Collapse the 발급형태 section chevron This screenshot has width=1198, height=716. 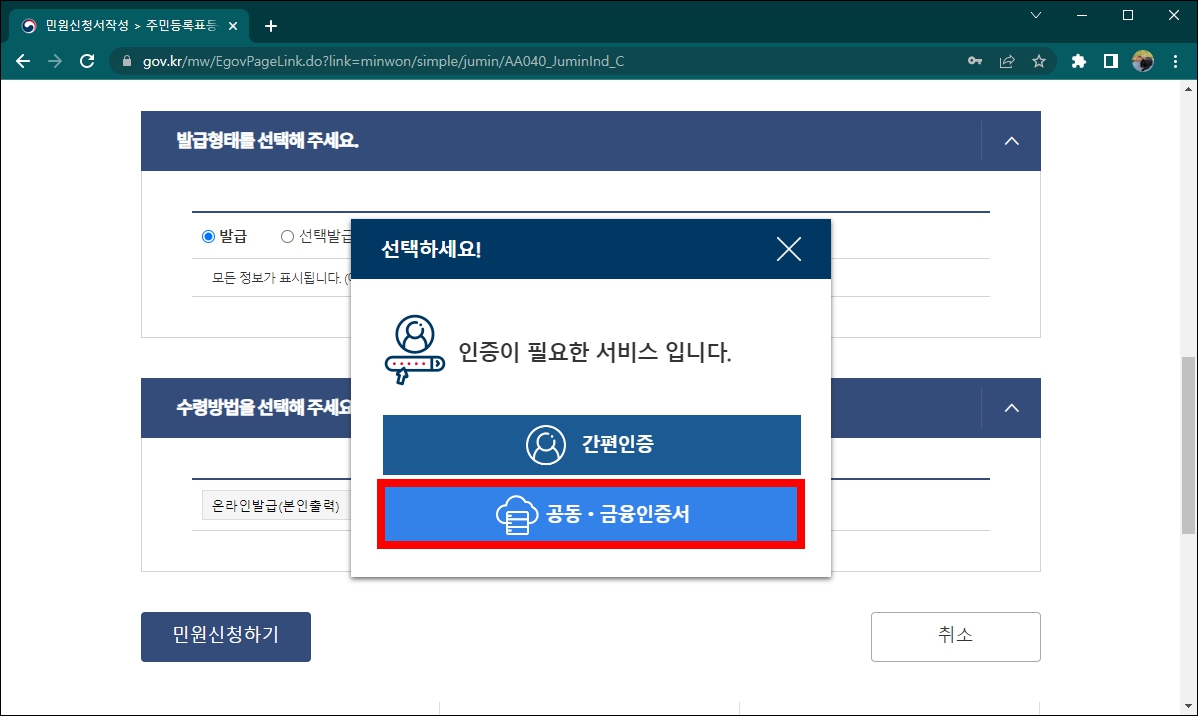[1011, 141]
